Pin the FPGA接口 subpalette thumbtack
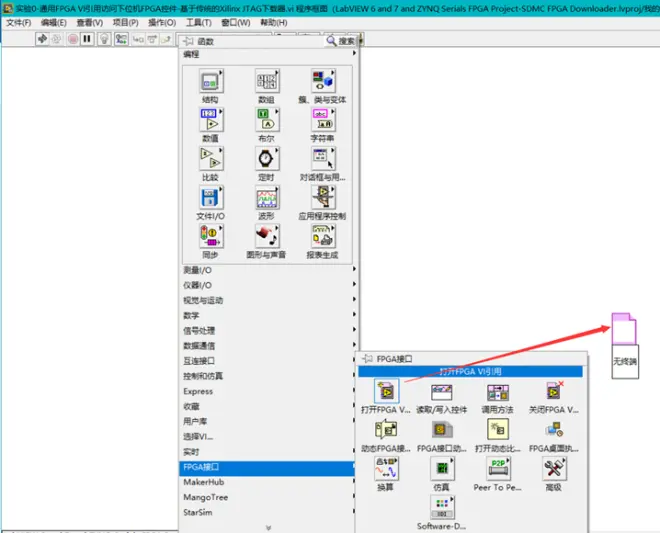 tap(367, 359)
